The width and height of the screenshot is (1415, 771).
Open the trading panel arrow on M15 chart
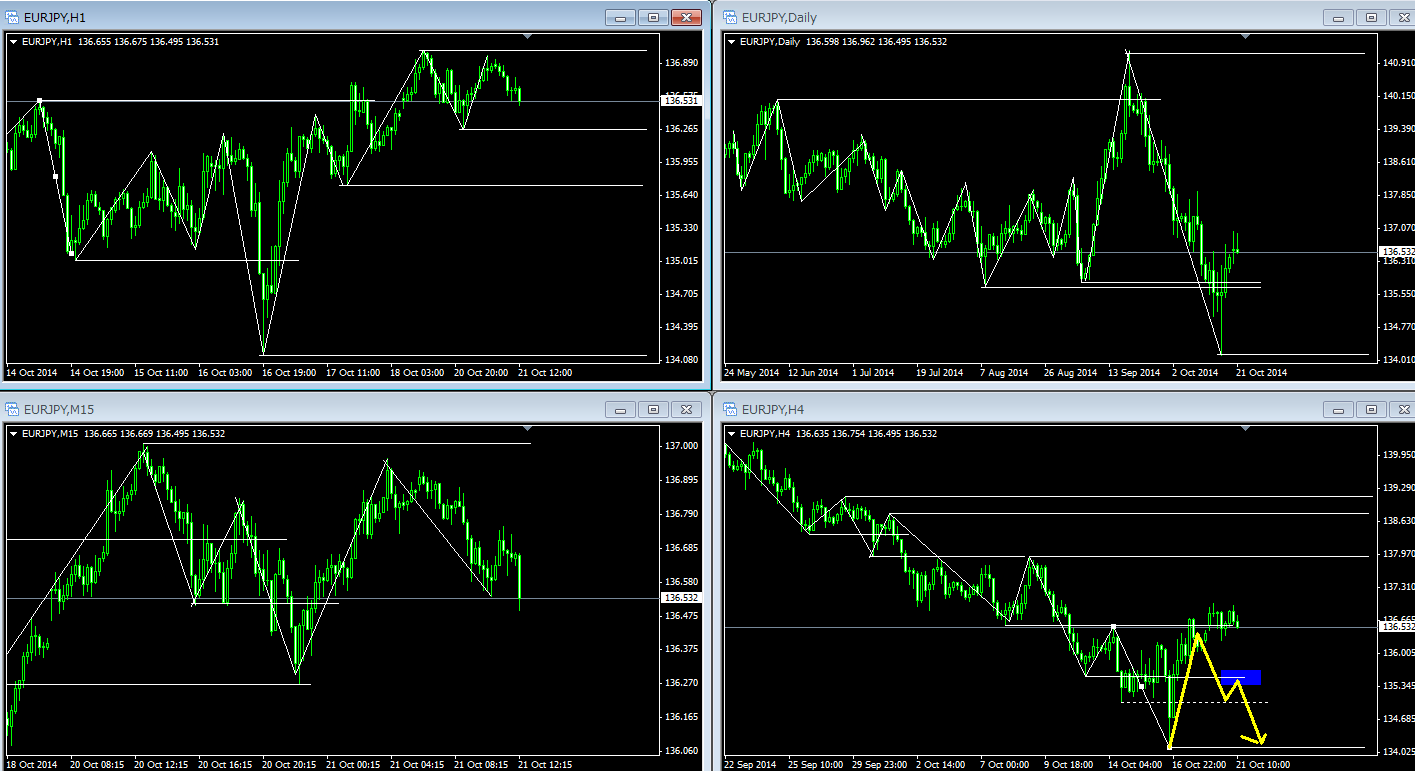pos(12,434)
